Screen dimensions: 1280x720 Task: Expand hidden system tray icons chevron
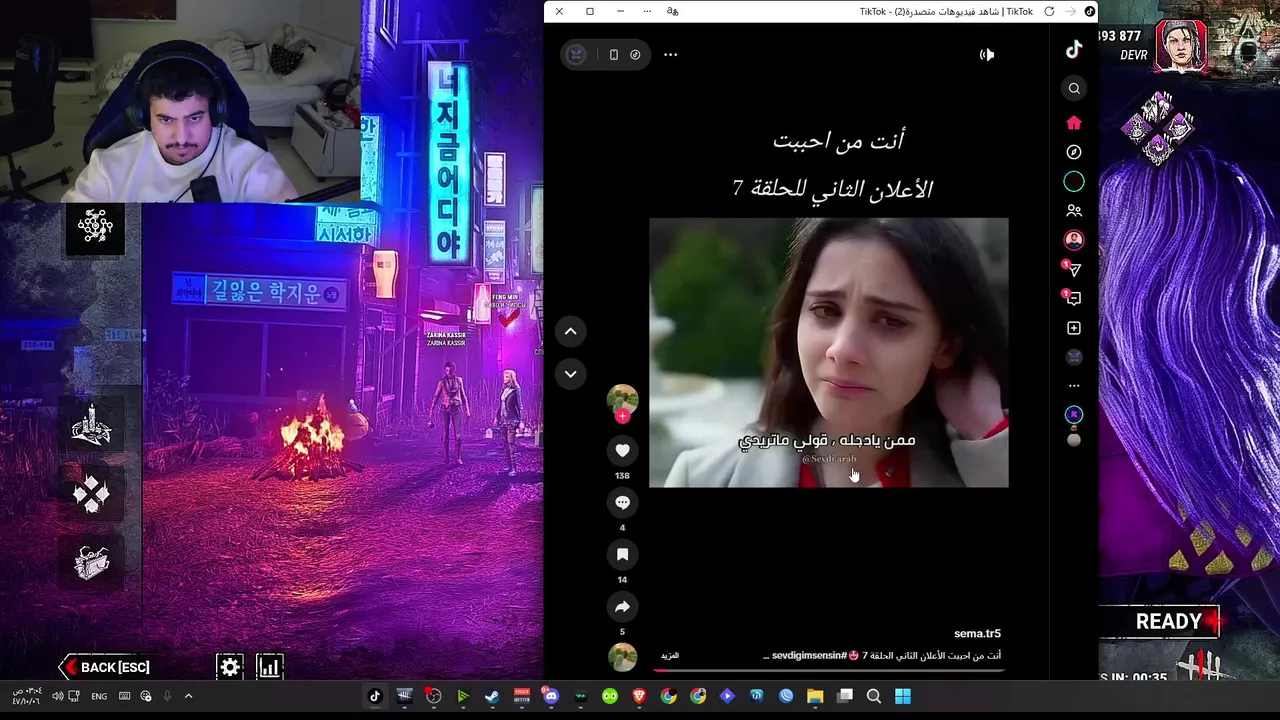coord(188,696)
